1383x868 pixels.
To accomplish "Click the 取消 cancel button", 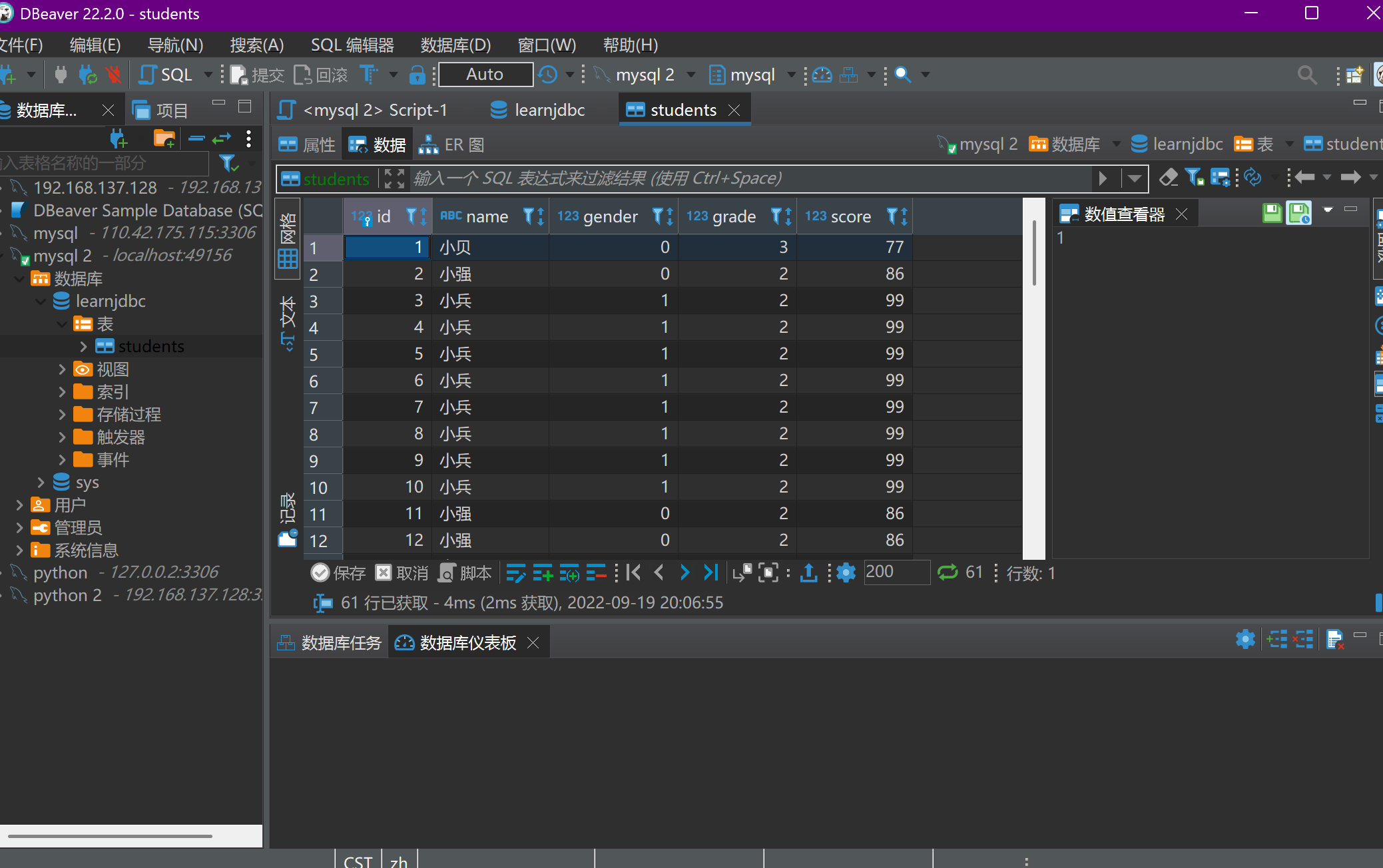I will [x=402, y=572].
